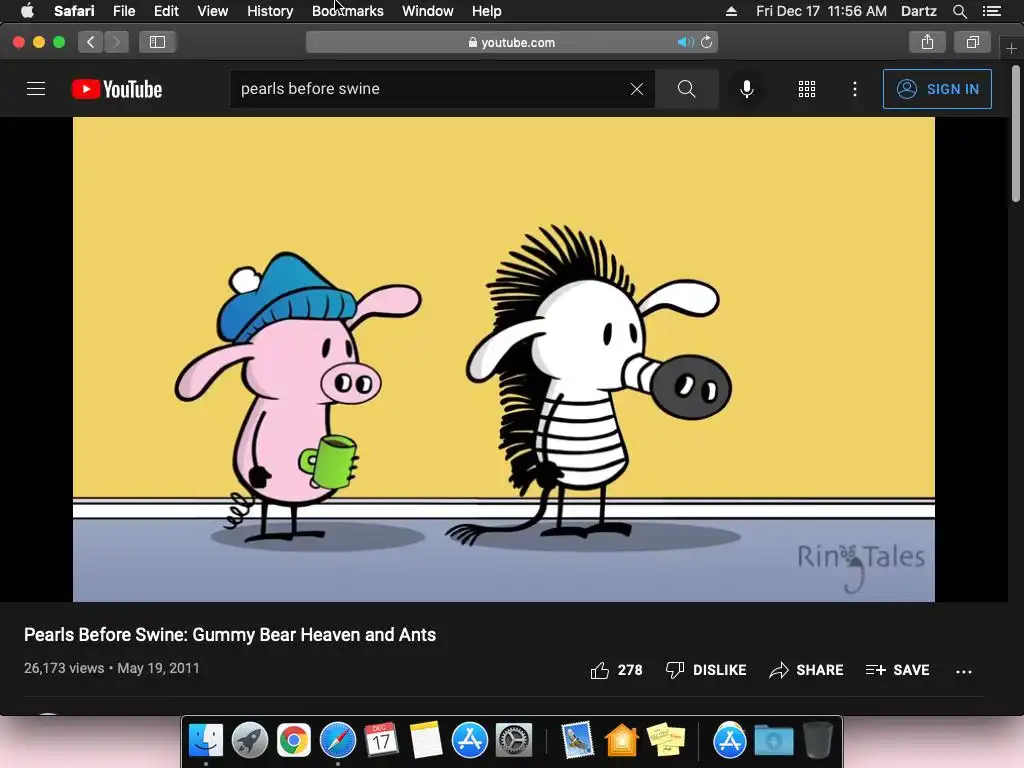
Task: Click the Safari page vertical scrollbar
Action: click(x=1016, y=134)
